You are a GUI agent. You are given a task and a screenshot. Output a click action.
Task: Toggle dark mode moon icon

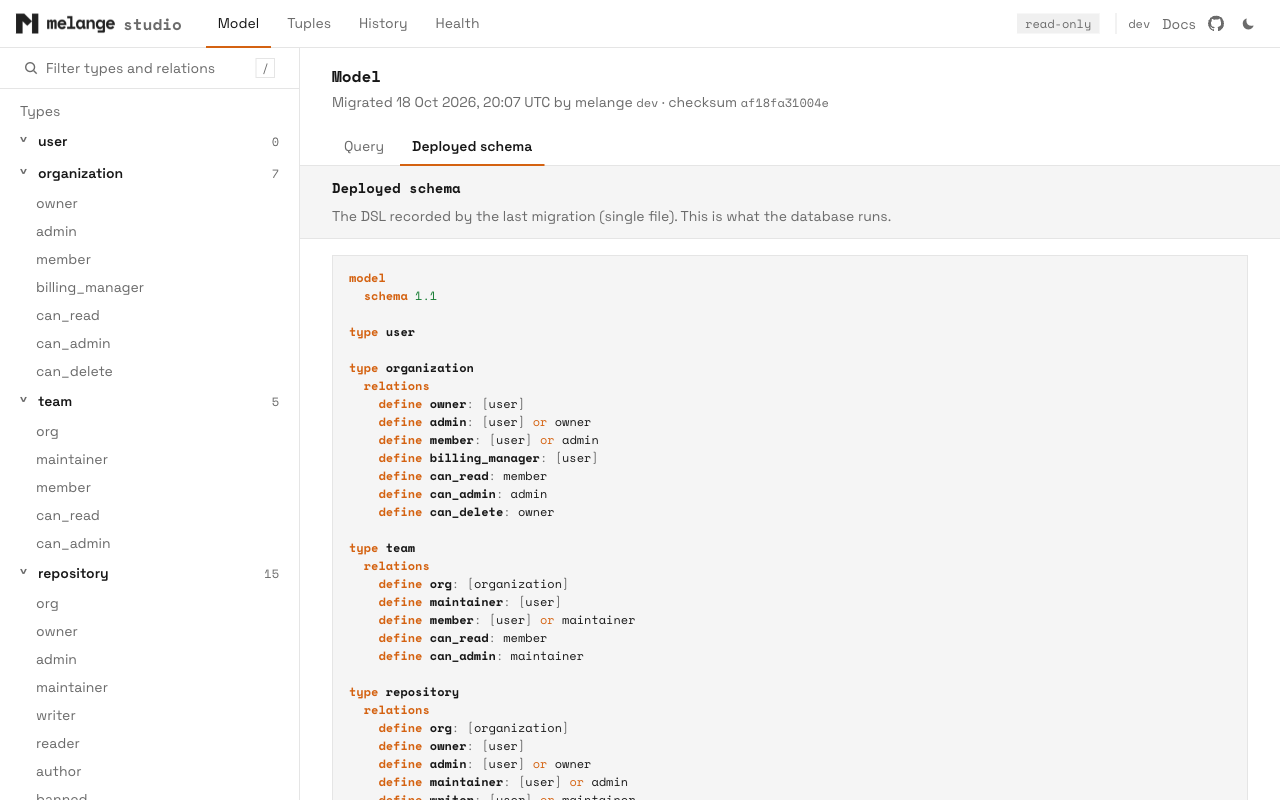(1248, 24)
